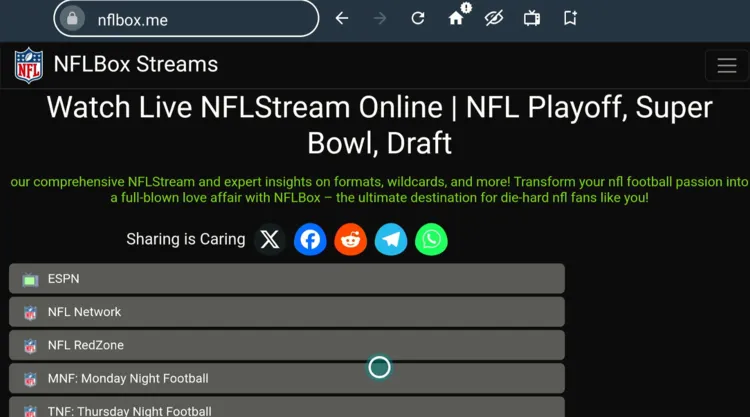Image resolution: width=750 pixels, height=417 pixels.
Task: Open MNF: Monday Night Football row
Action: (x=287, y=378)
